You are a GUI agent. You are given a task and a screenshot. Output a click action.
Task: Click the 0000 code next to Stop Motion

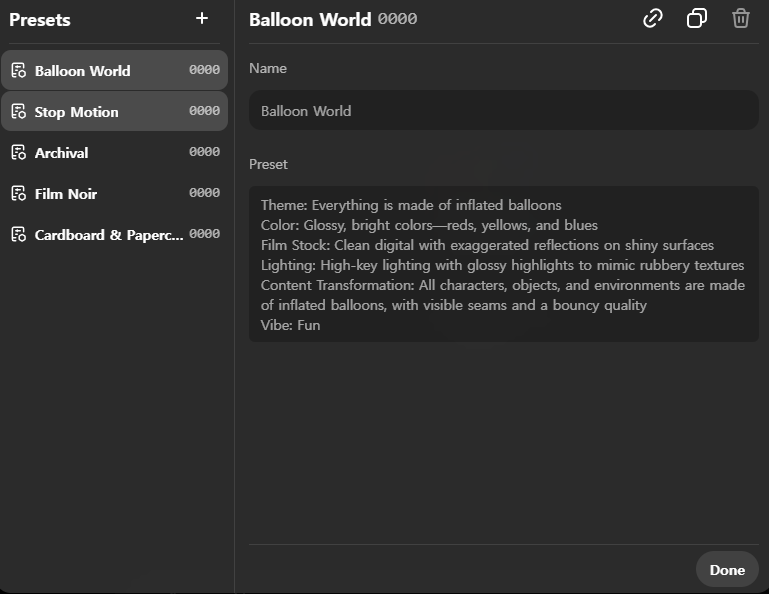tap(205, 111)
